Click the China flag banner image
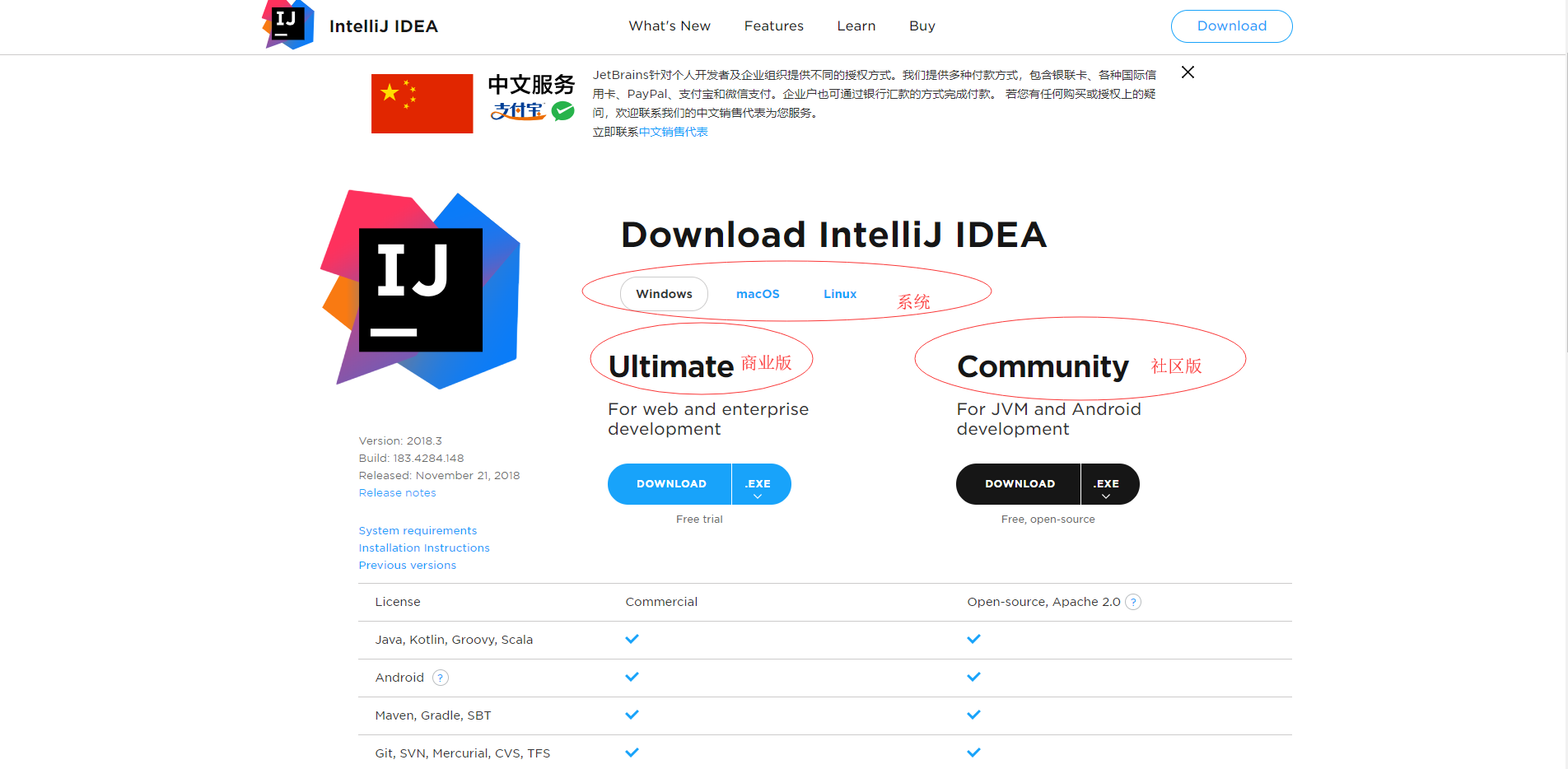The width and height of the screenshot is (1568, 769). 422,104
